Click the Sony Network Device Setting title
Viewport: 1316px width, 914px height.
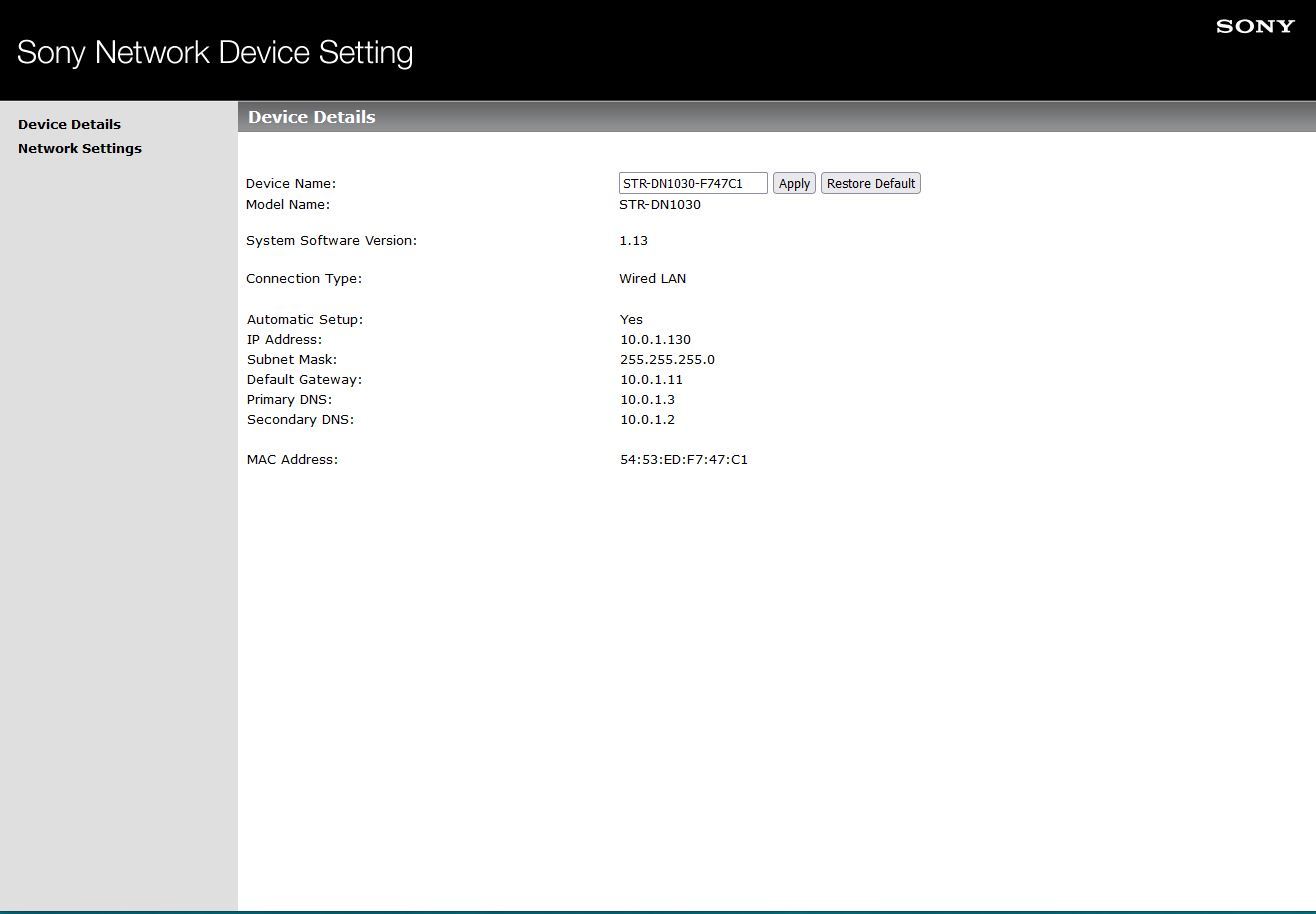[215, 52]
